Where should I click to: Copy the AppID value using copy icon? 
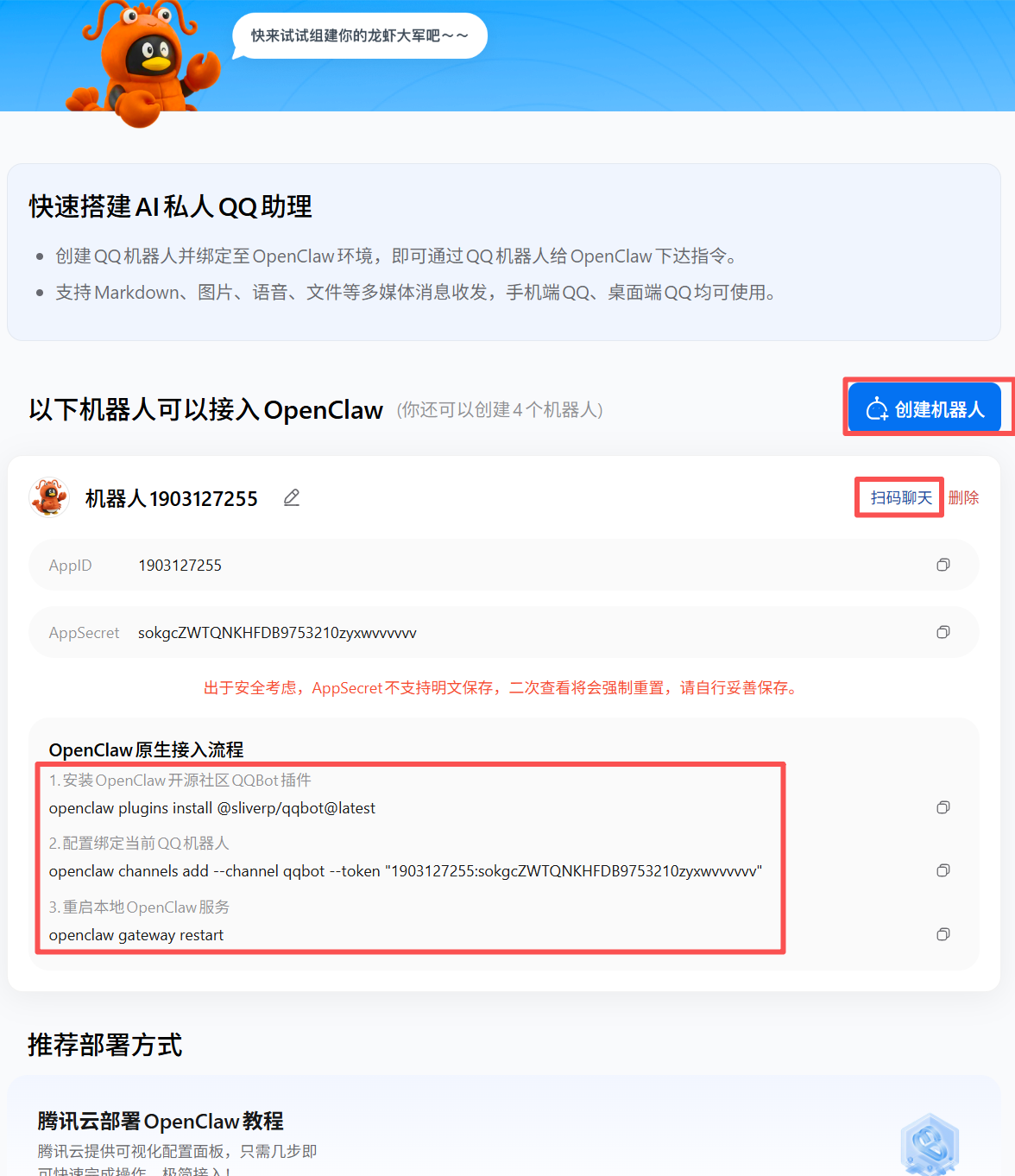click(942, 565)
